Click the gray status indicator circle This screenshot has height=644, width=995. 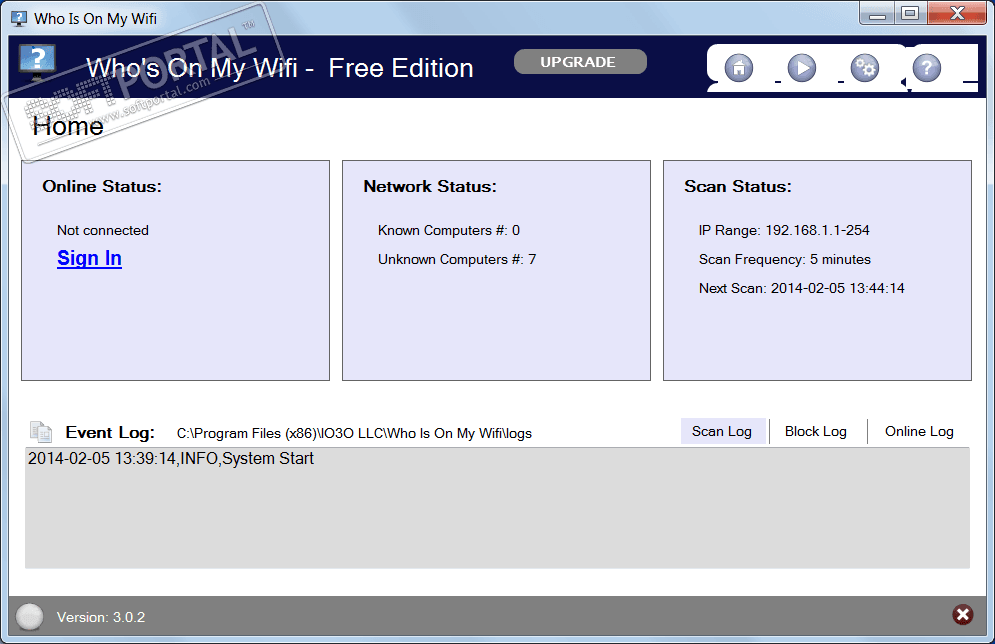coord(29,617)
